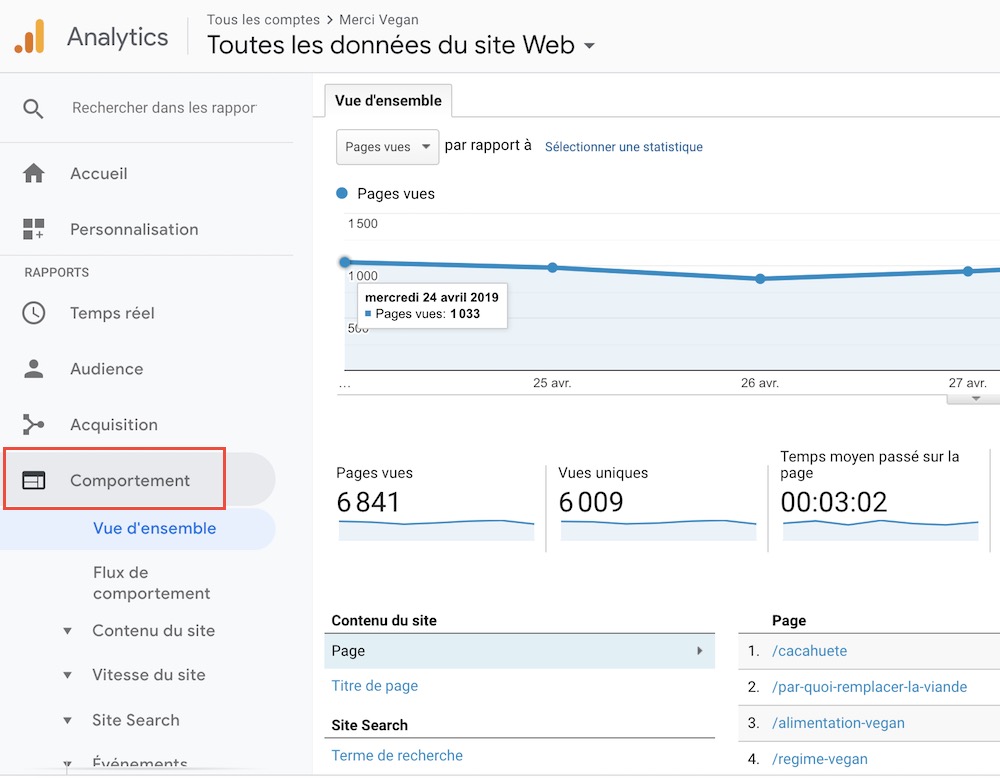Click the Comportement report icon
Viewport: 1000px width, 778px height.
pos(33,479)
